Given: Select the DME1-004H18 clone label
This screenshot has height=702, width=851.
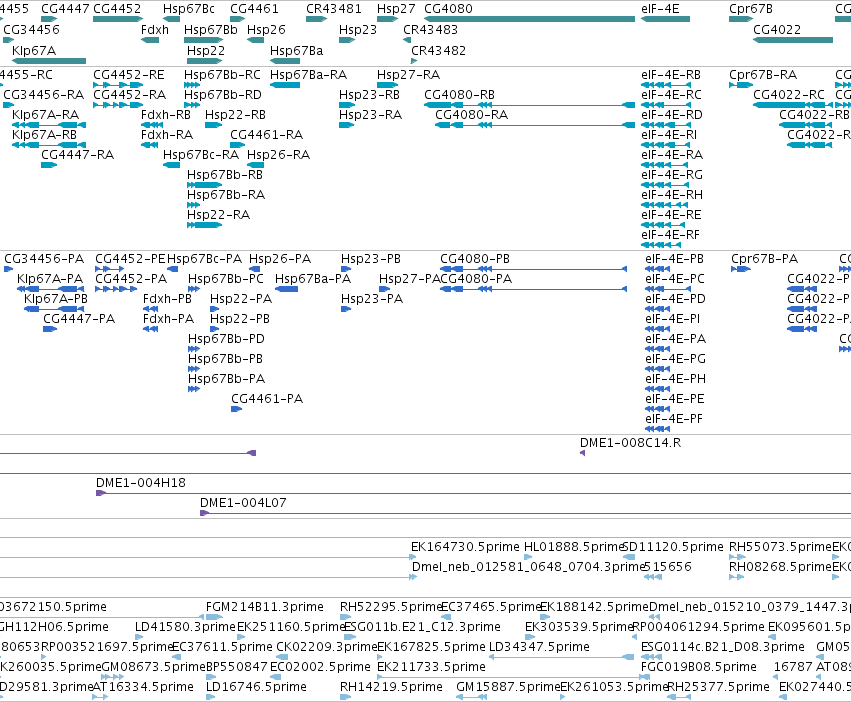Looking at the screenshot, I should [x=141, y=483].
